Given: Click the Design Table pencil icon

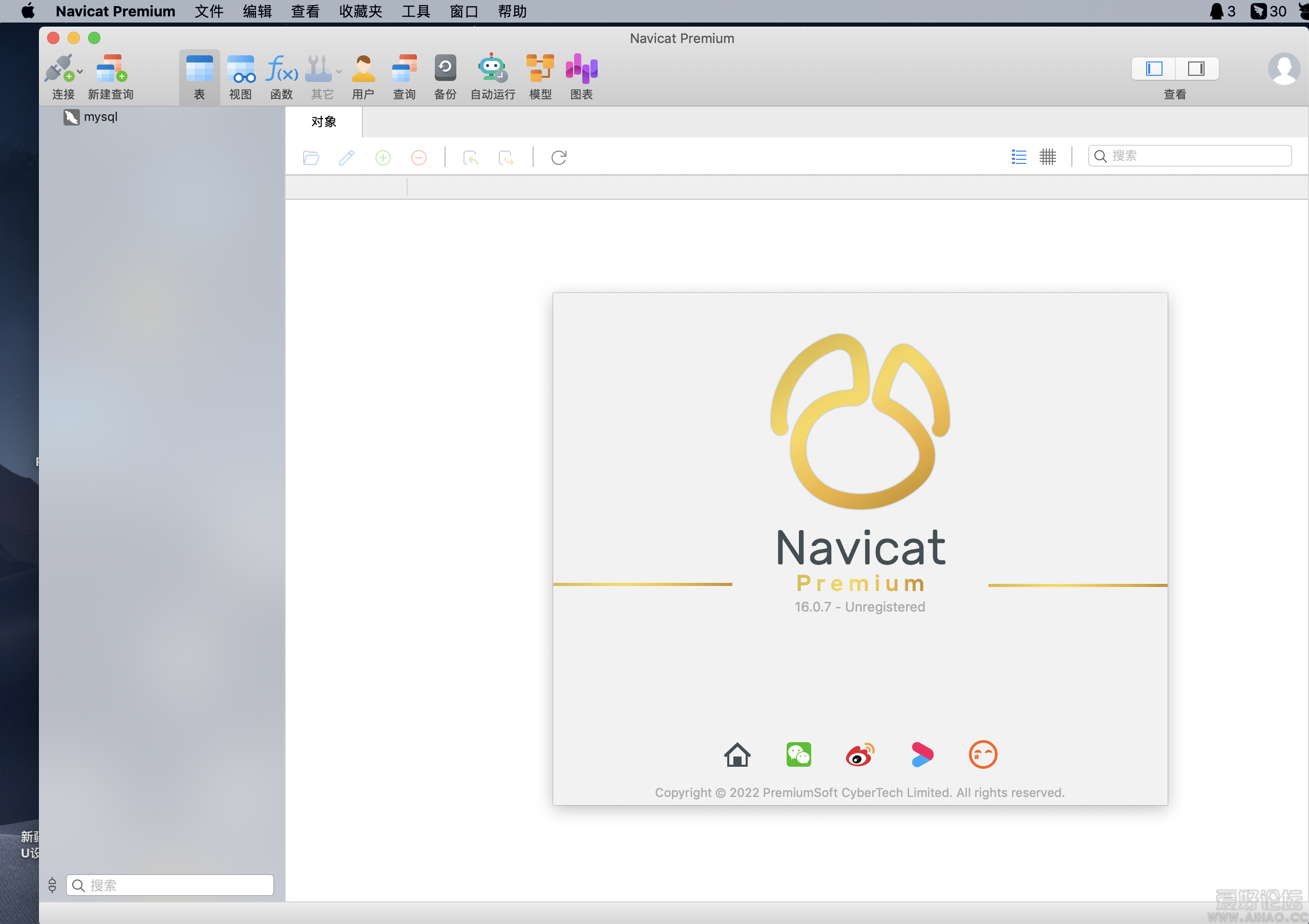Looking at the screenshot, I should [347, 157].
